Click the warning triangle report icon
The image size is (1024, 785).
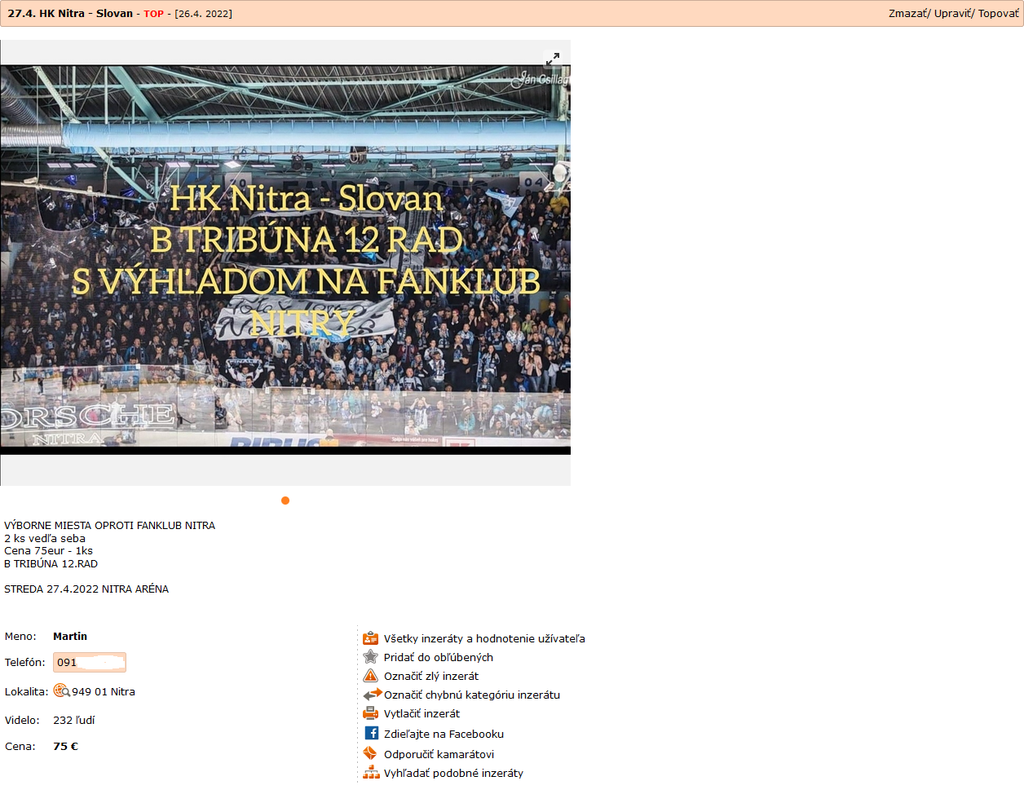tap(370, 676)
